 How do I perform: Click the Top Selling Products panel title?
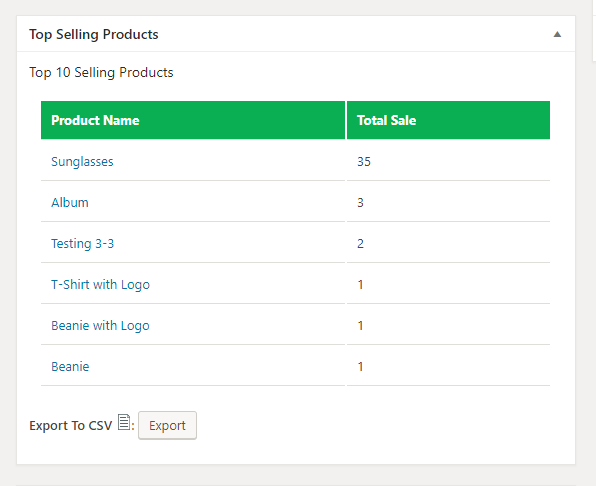tap(94, 35)
